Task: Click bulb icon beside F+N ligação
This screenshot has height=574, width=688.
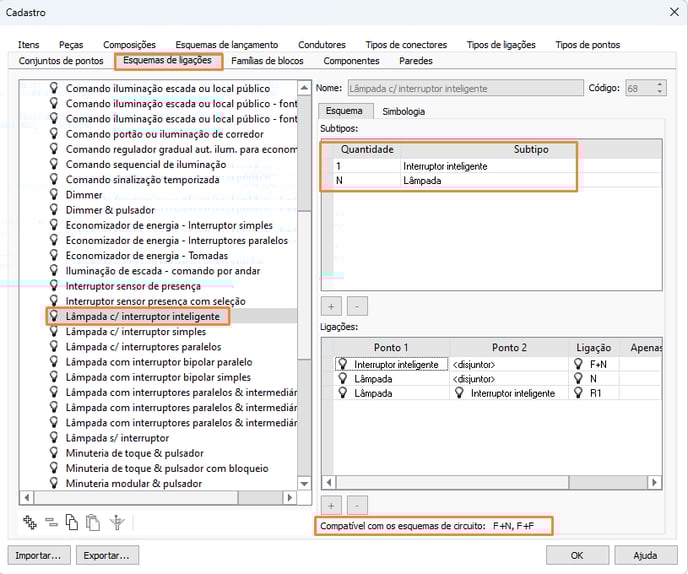Action: (x=578, y=364)
